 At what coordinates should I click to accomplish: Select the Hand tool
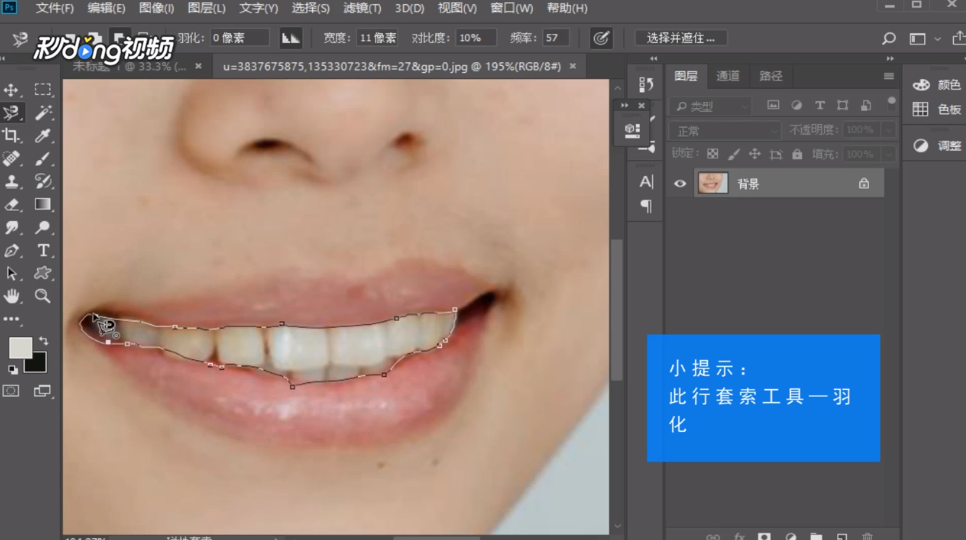click(11, 296)
